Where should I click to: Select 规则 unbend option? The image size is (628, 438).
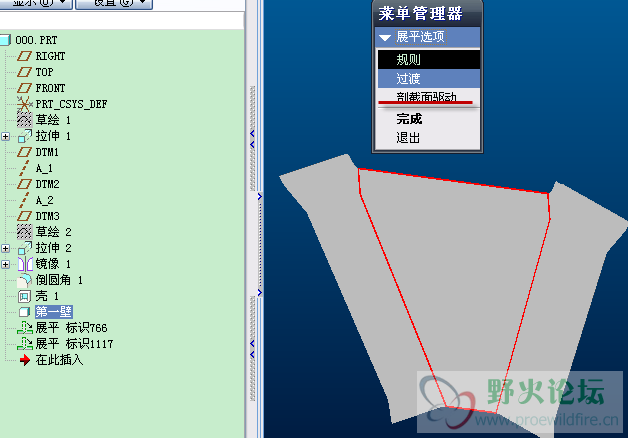(x=429, y=60)
